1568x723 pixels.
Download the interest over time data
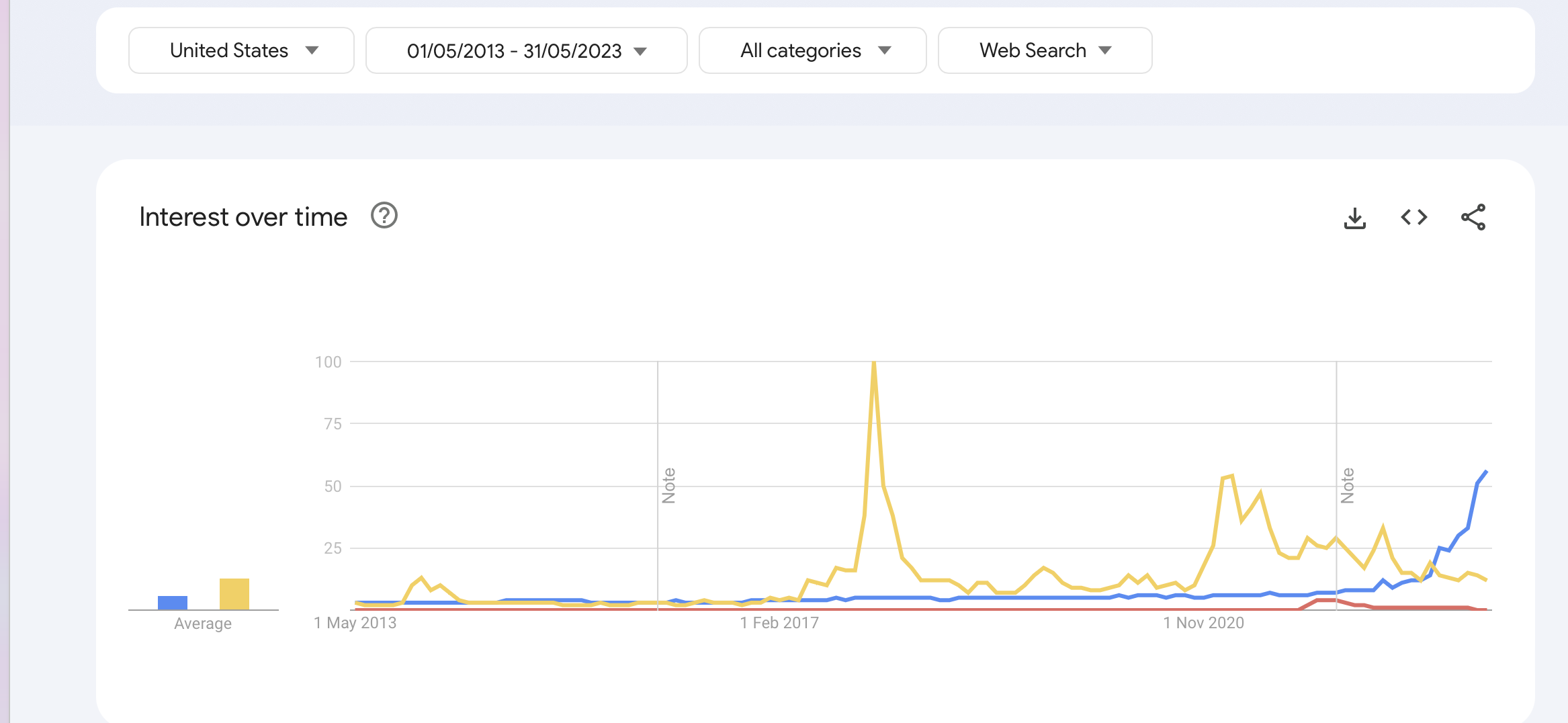1355,218
